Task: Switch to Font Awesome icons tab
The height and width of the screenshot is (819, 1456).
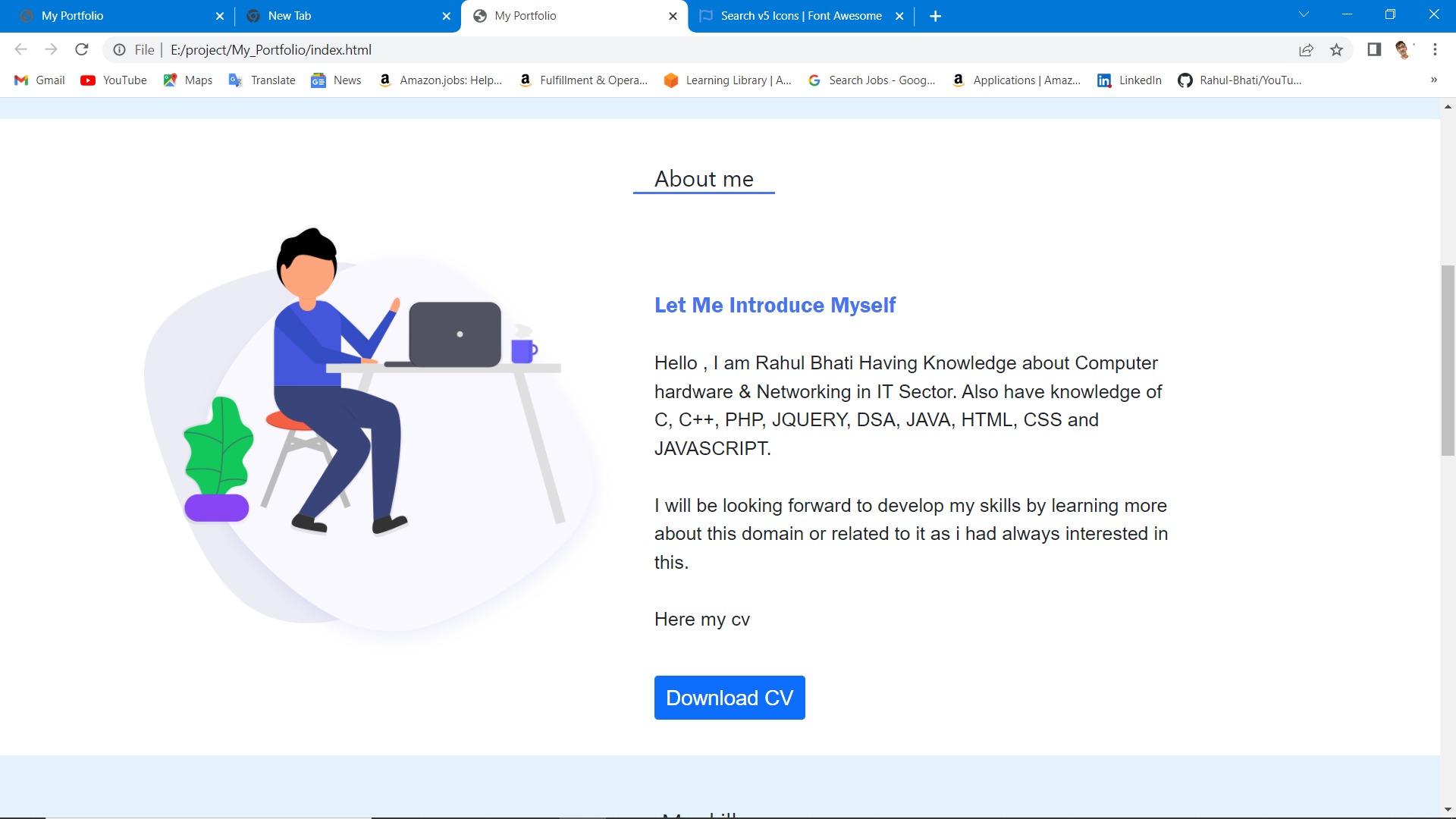Action: click(x=800, y=16)
